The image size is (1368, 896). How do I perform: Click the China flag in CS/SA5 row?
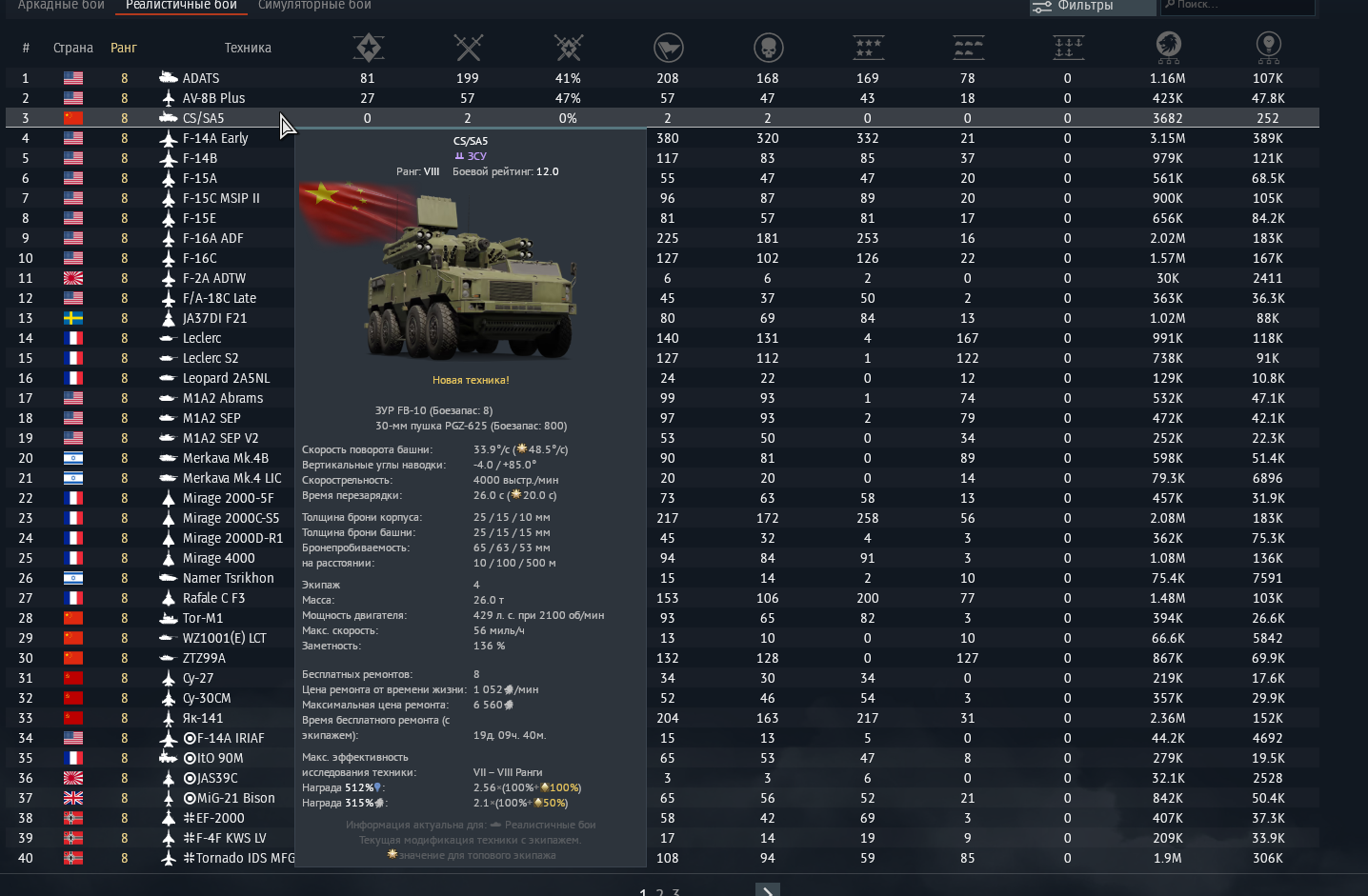(73, 118)
